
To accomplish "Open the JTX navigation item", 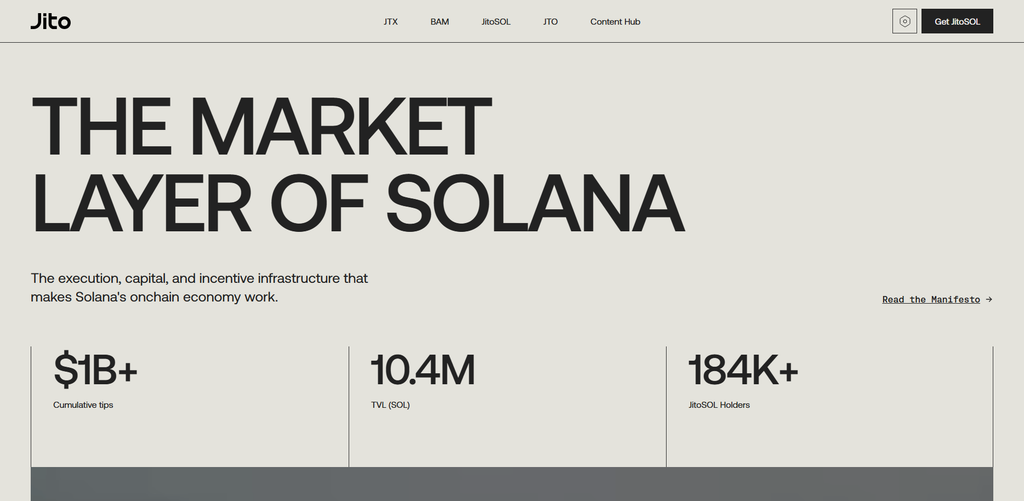I will pyautogui.click(x=391, y=22).
